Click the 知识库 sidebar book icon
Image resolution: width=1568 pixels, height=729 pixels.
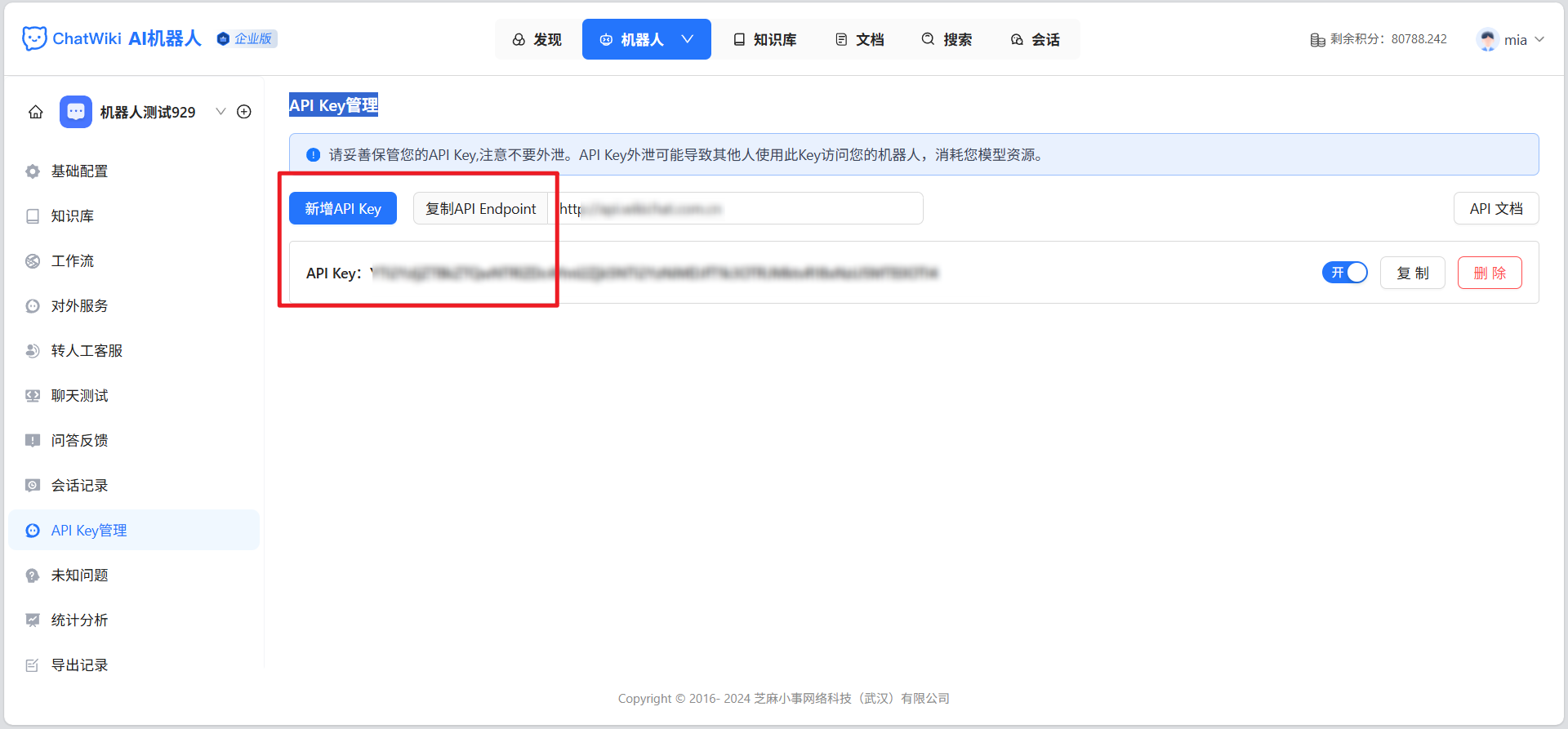click(x=33, y=216)
